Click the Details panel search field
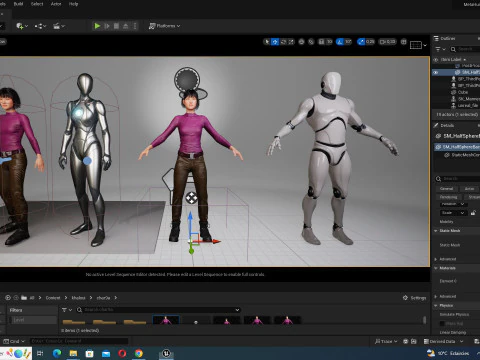The height and width of the screenshot is (360, 480). [x=459, y=179]
